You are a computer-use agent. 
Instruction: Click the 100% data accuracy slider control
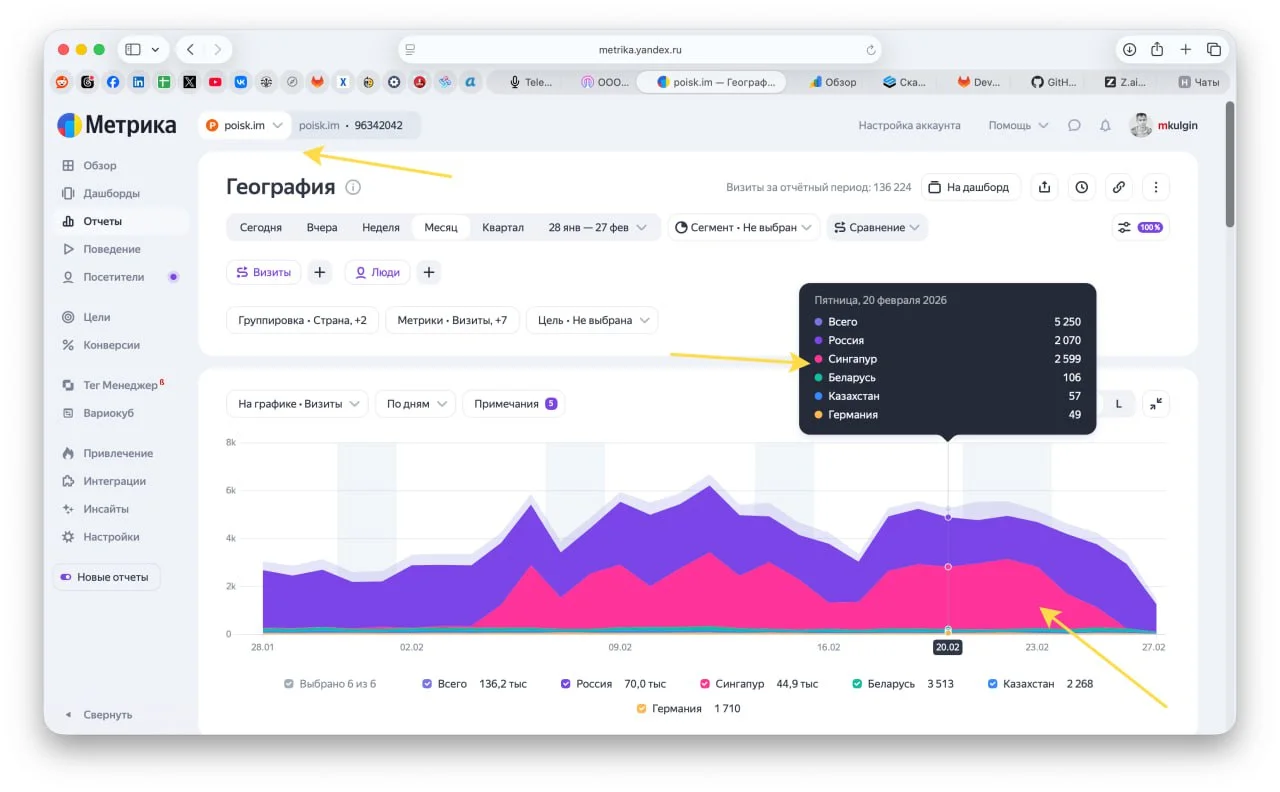(1140, 227)
